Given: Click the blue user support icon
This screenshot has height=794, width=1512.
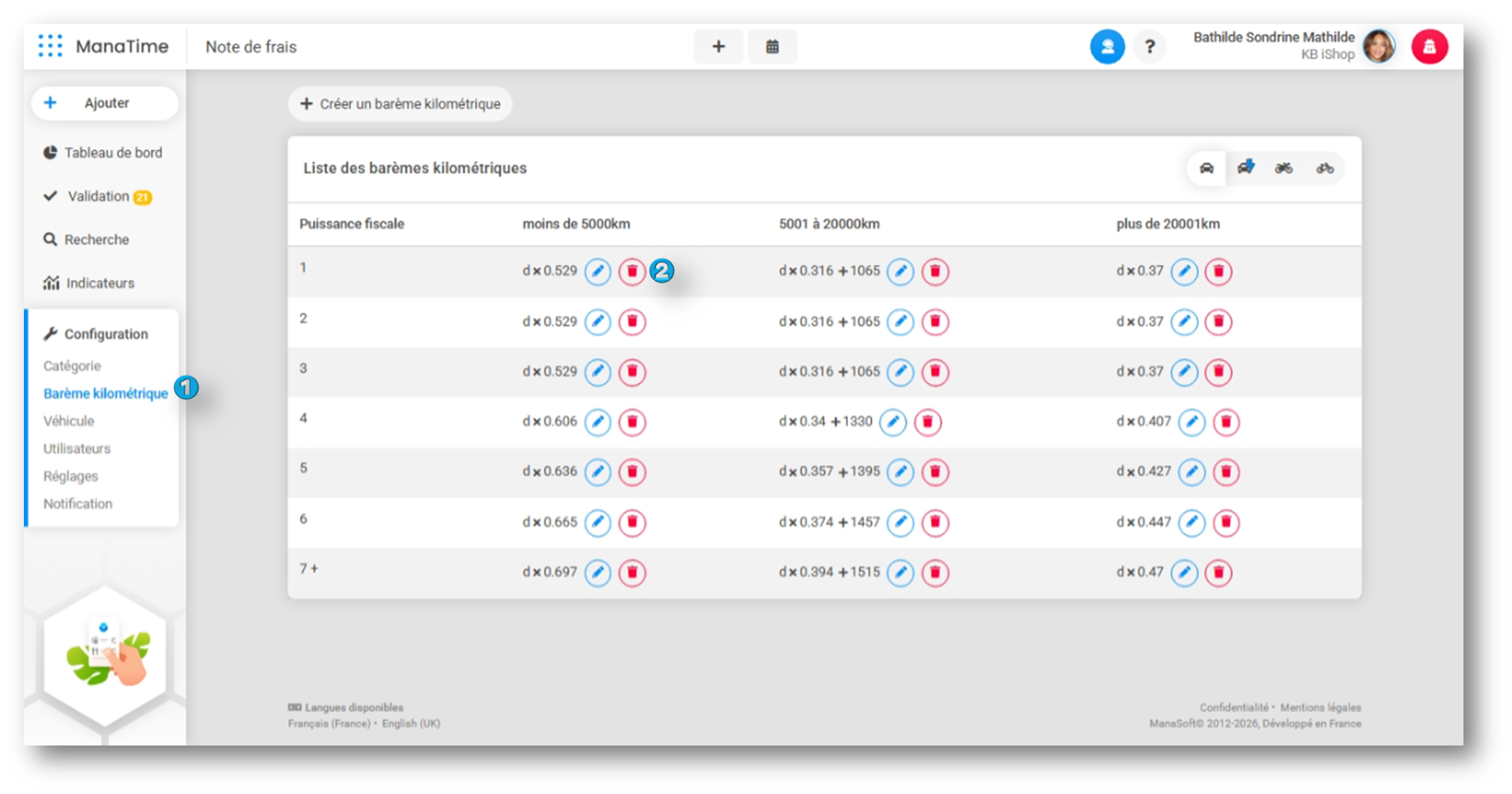Looking at the screenshot, I should pos(1107,47).
